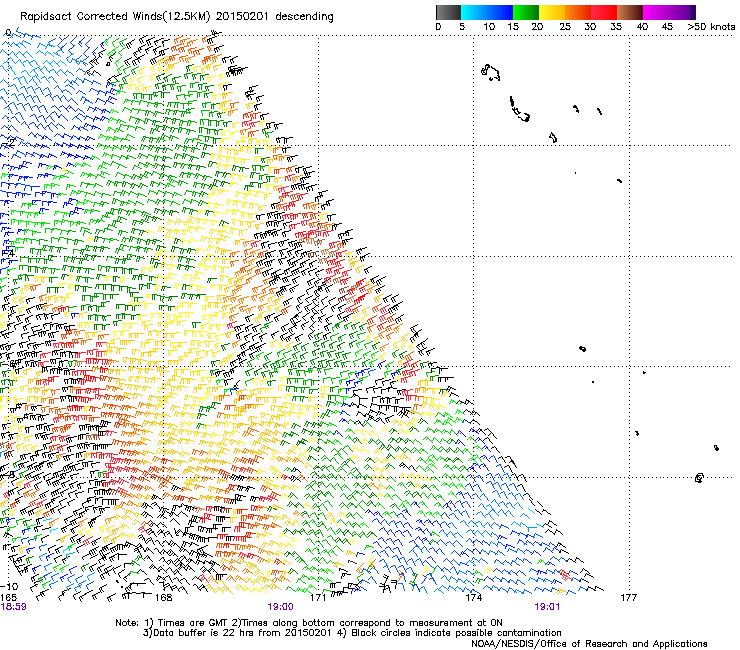Click the northernmost island outline near 174
The height and width of the screenshot is (650, 740).
(x=490, y=72)
